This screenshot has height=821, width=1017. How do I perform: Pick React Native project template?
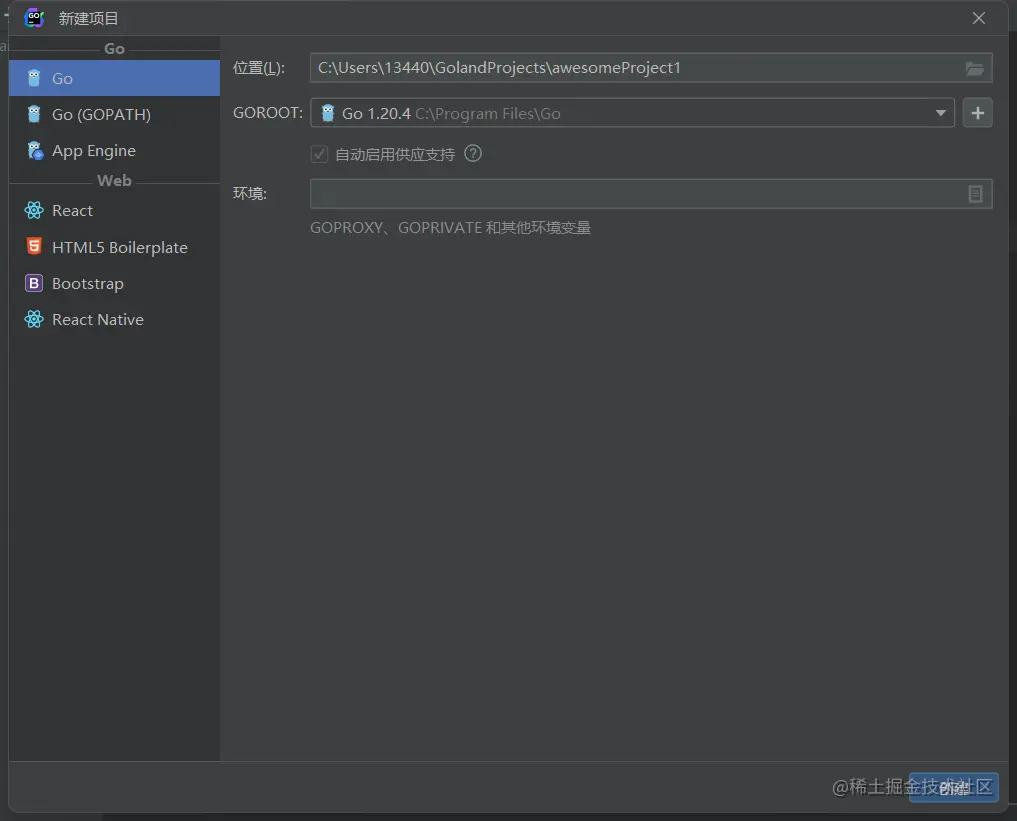click(114, 320)
